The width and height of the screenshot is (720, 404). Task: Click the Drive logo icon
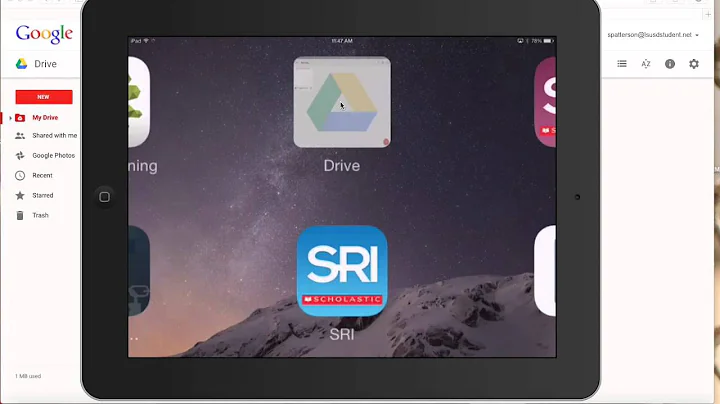pos(21,64)
